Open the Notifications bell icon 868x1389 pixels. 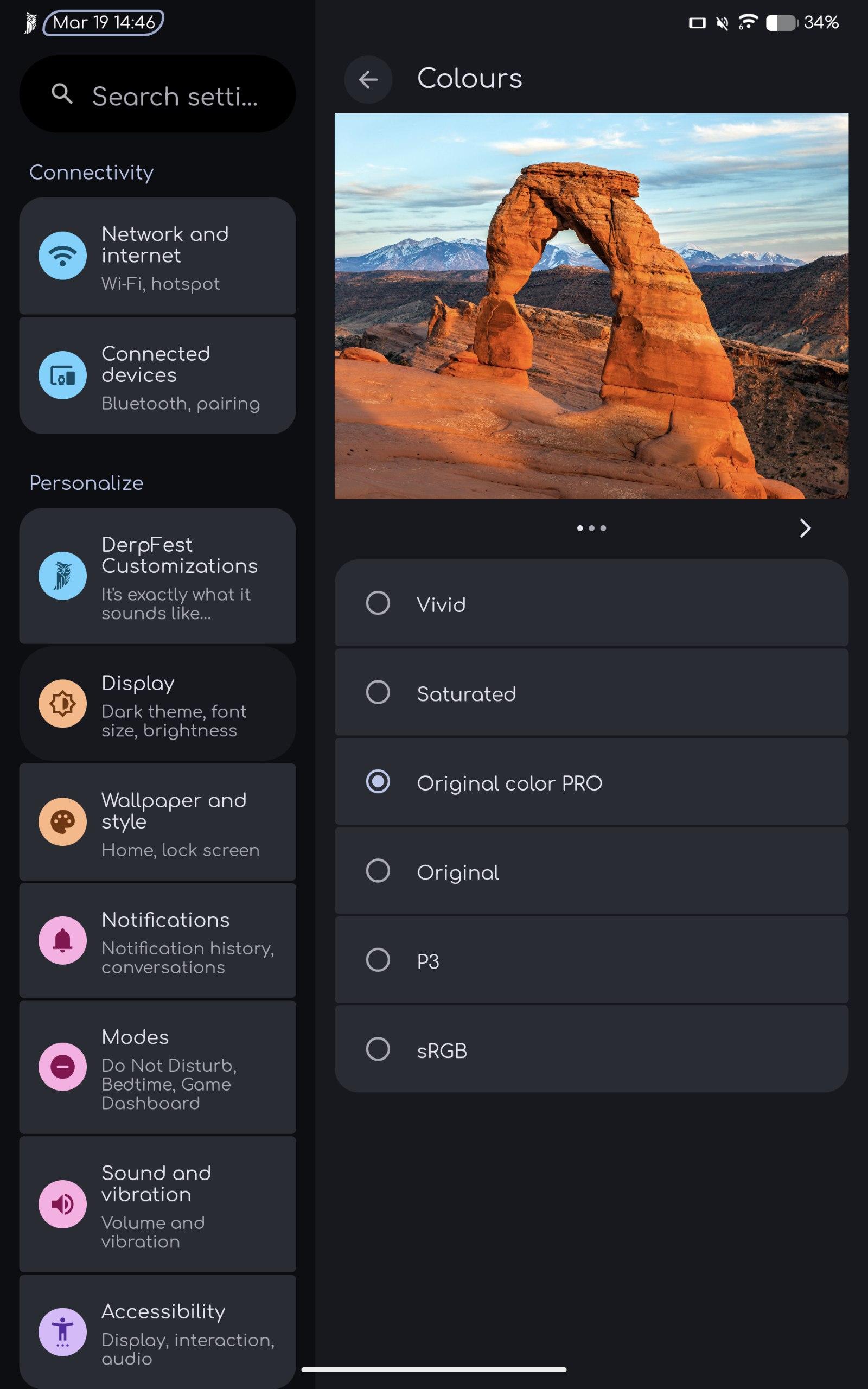(x=62, y=940)
